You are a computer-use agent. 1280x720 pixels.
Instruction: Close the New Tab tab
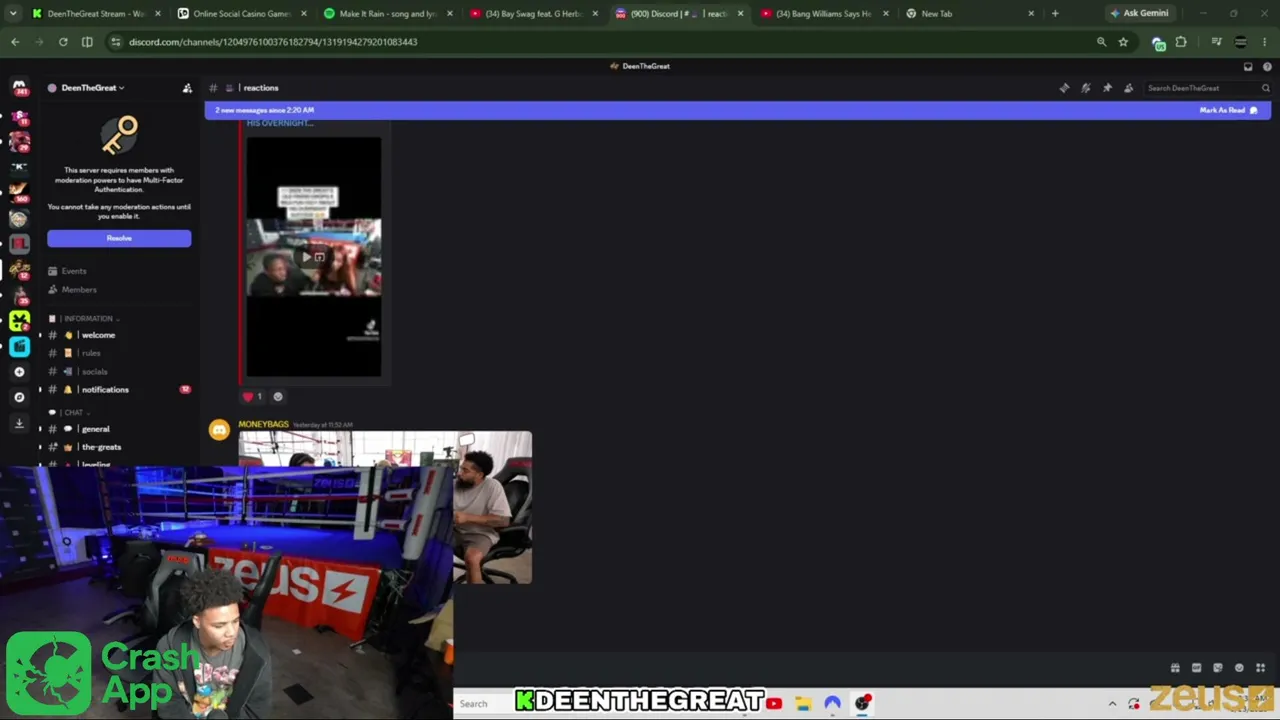click(x=1031, y=14)
